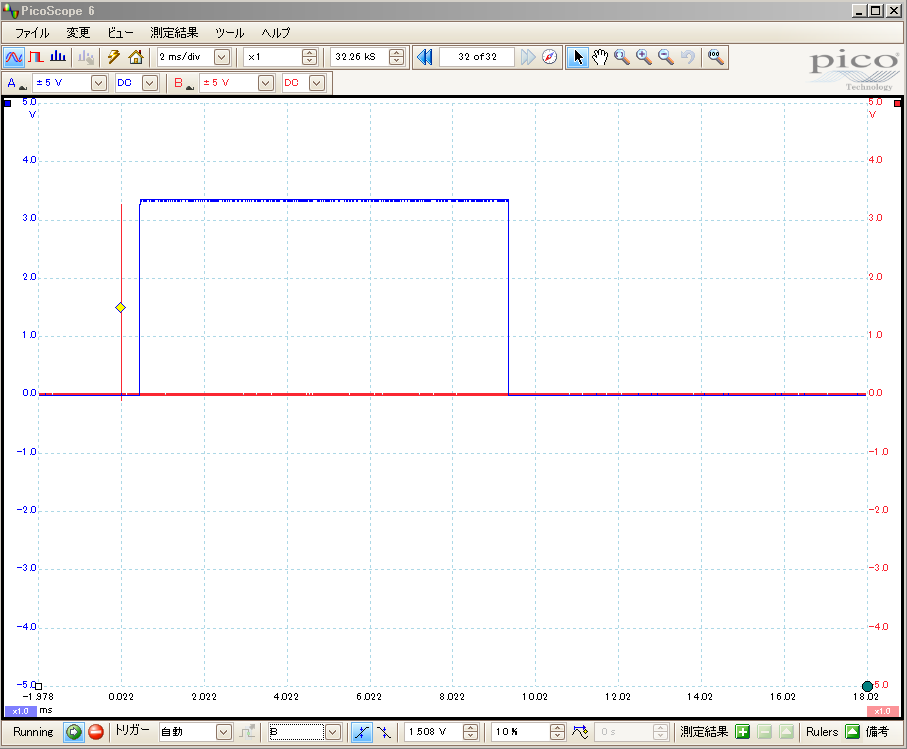This screenshot has height=749, width=907.
Task: Stop capture with red Stop button
Action: pyautogui.click(x=96, y=732)
